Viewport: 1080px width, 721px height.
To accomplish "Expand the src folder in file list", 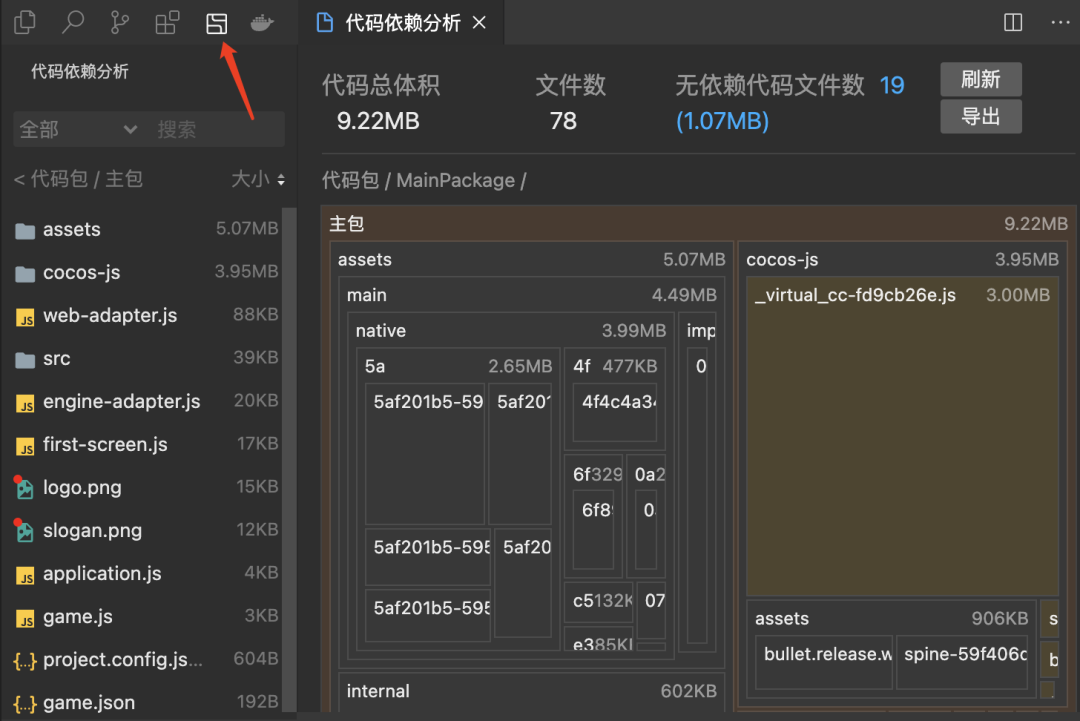I will tap(147, 359).
